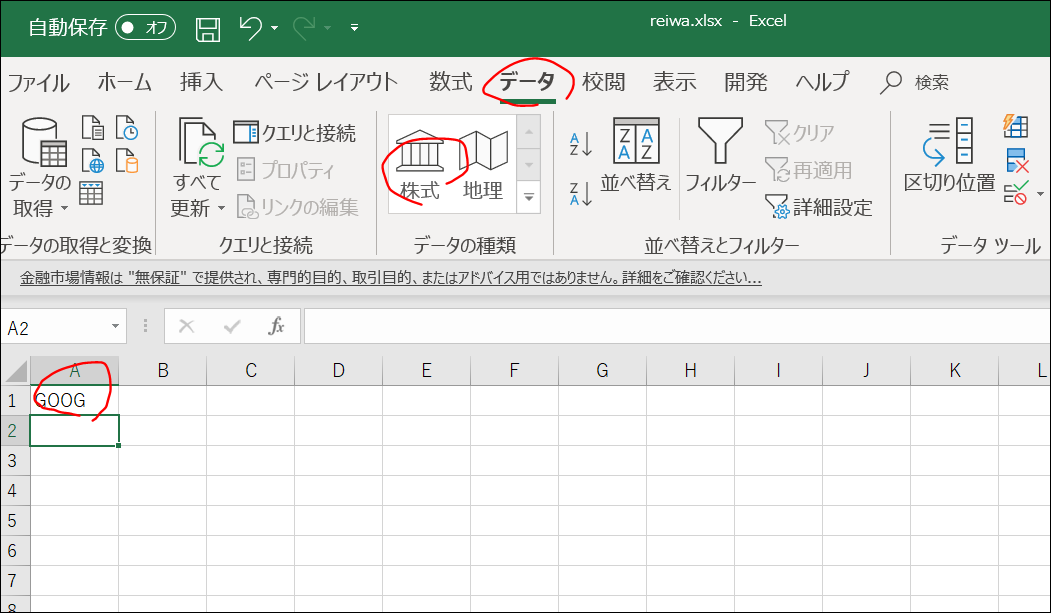Click the Redo arrow icon
Viewport: 1051px width, 613px height.
click(305, 28)
